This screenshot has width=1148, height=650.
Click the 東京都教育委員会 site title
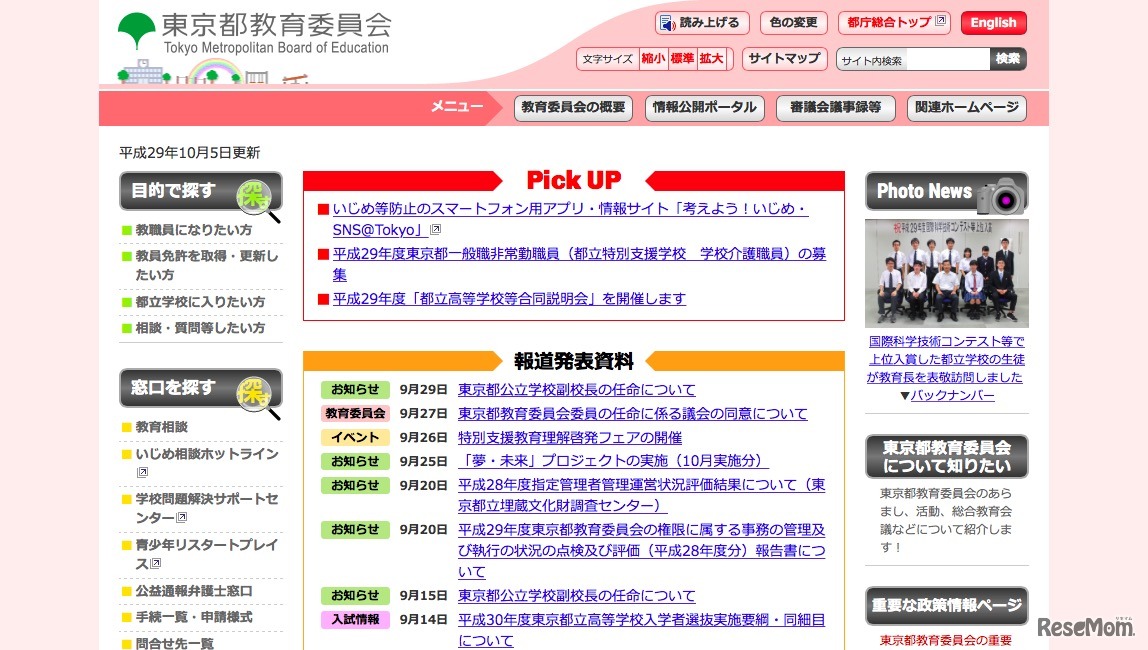pos(276,26)
